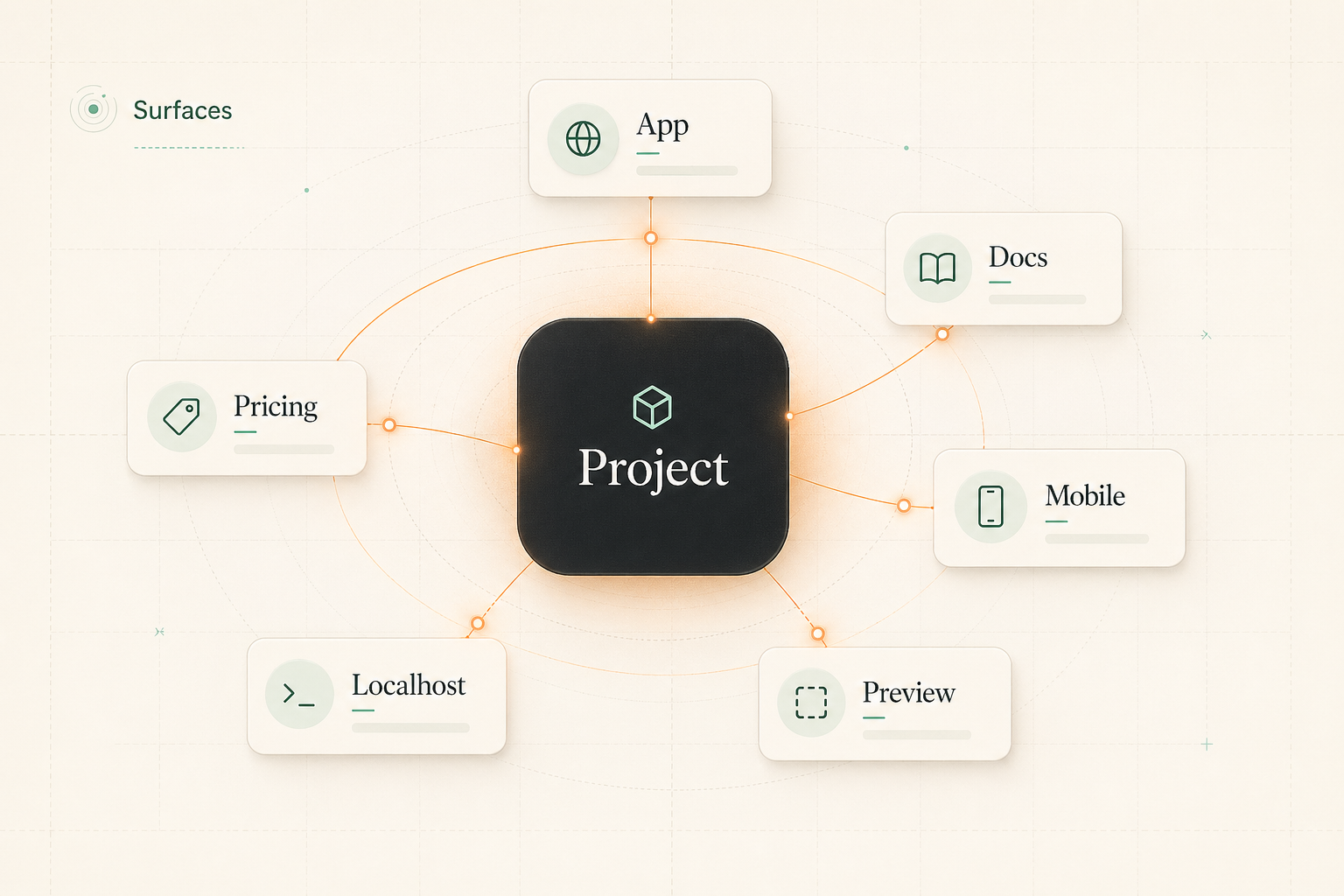Click the radar target icon beside Surfaces
The image size is (1344, 896).
93,109
